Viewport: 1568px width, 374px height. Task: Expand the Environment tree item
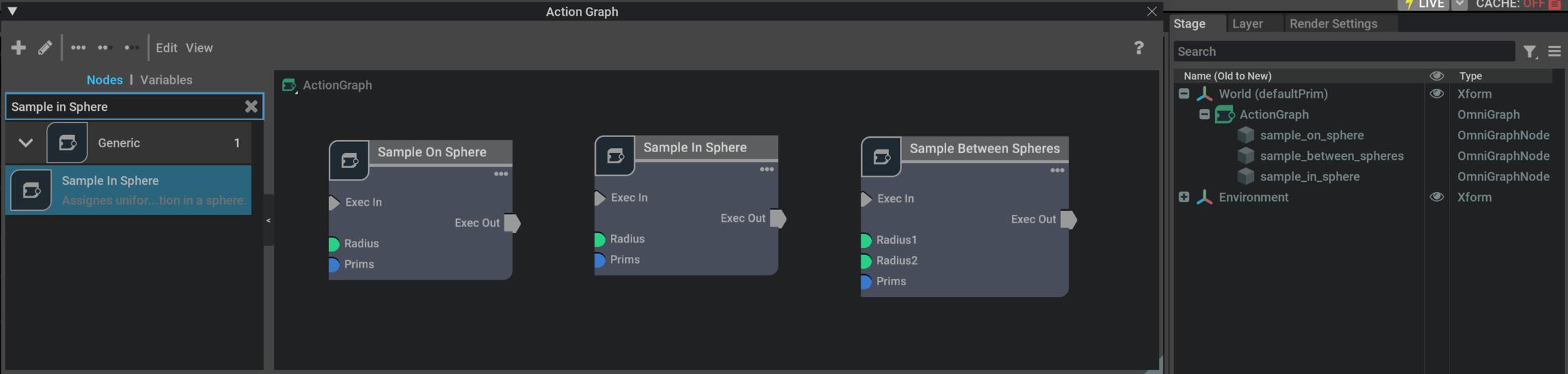(x=1183, y=197)
